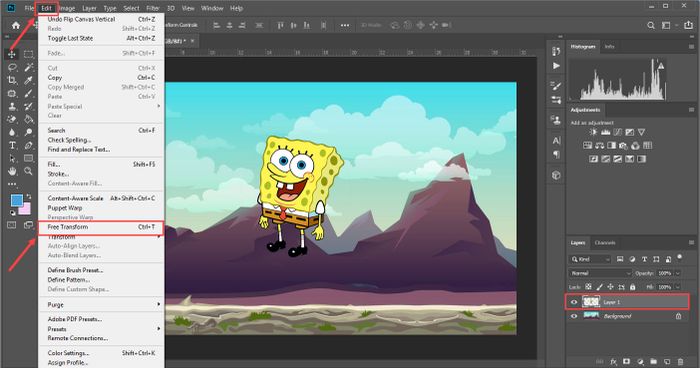Open the Actions panel play icon
Viewport: 700px width, 368px height.
coord(556,66)
